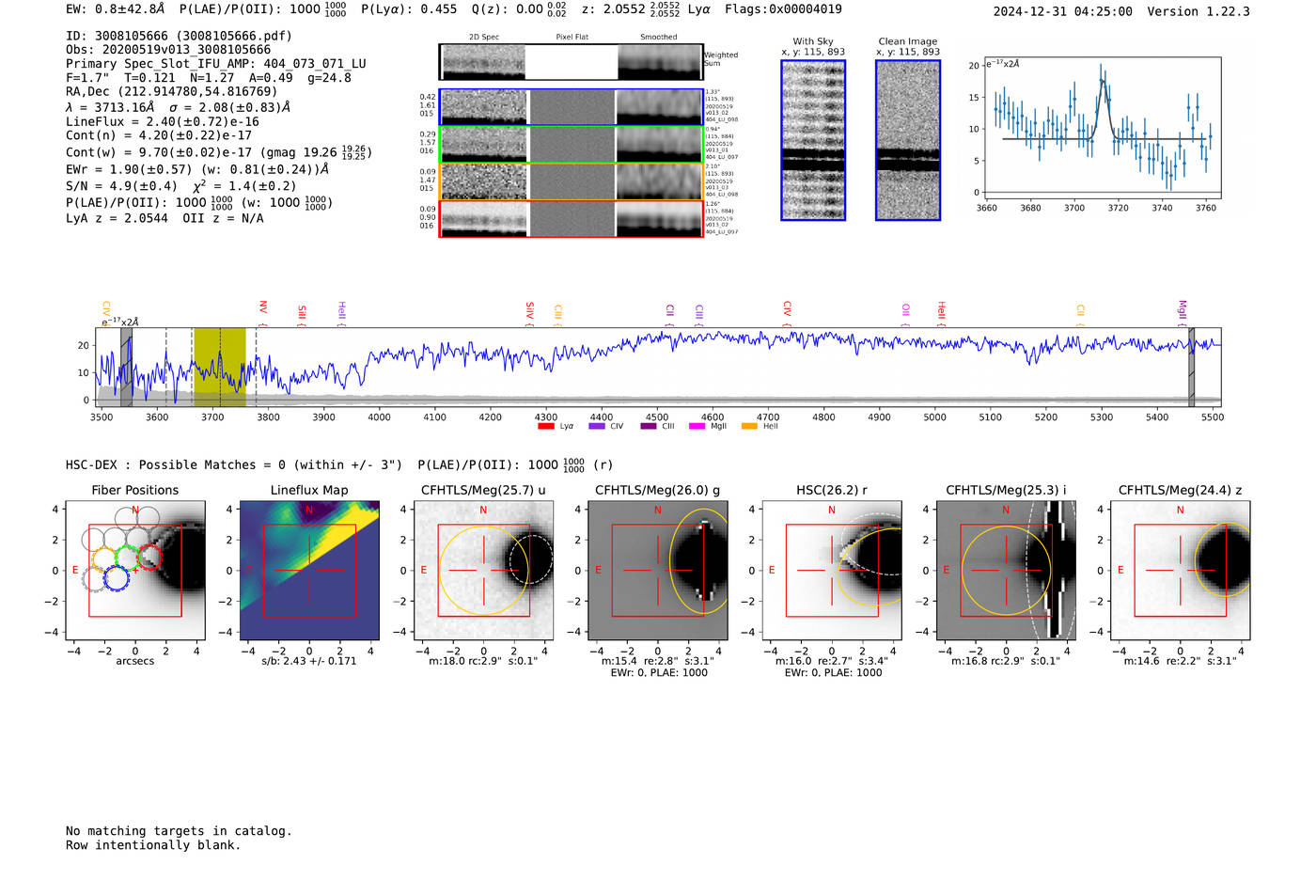Click the red Lyα legend swatch
The image size is (1316, 896).
tap(546, 426)
